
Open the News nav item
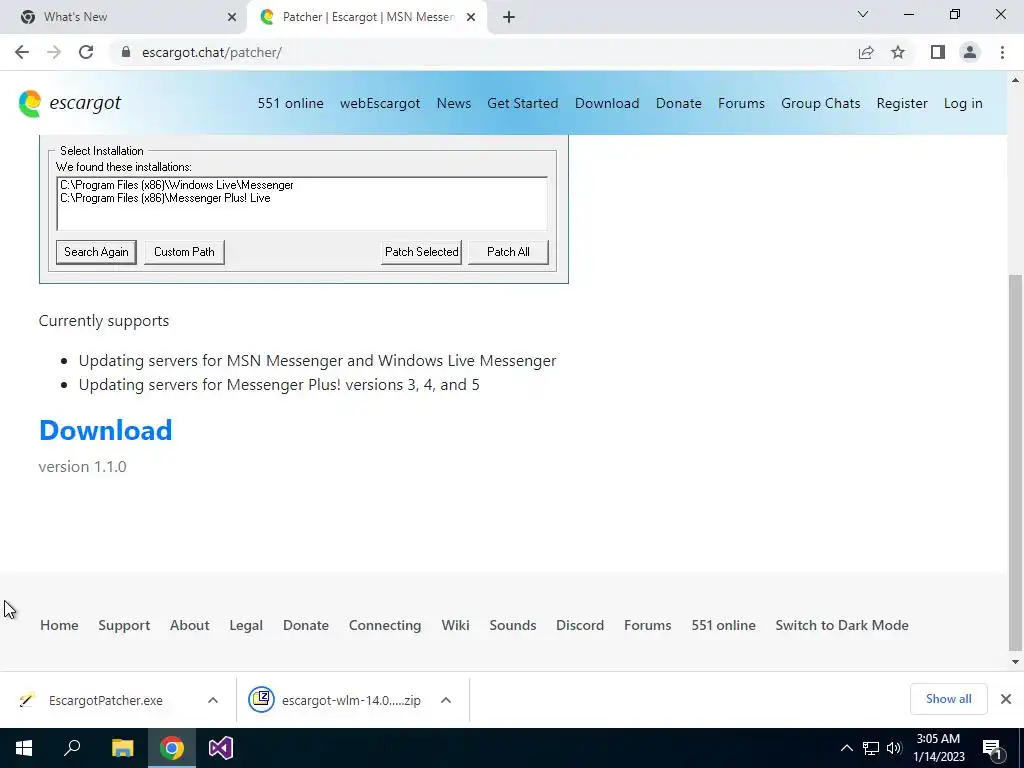[x=454, y=103]
